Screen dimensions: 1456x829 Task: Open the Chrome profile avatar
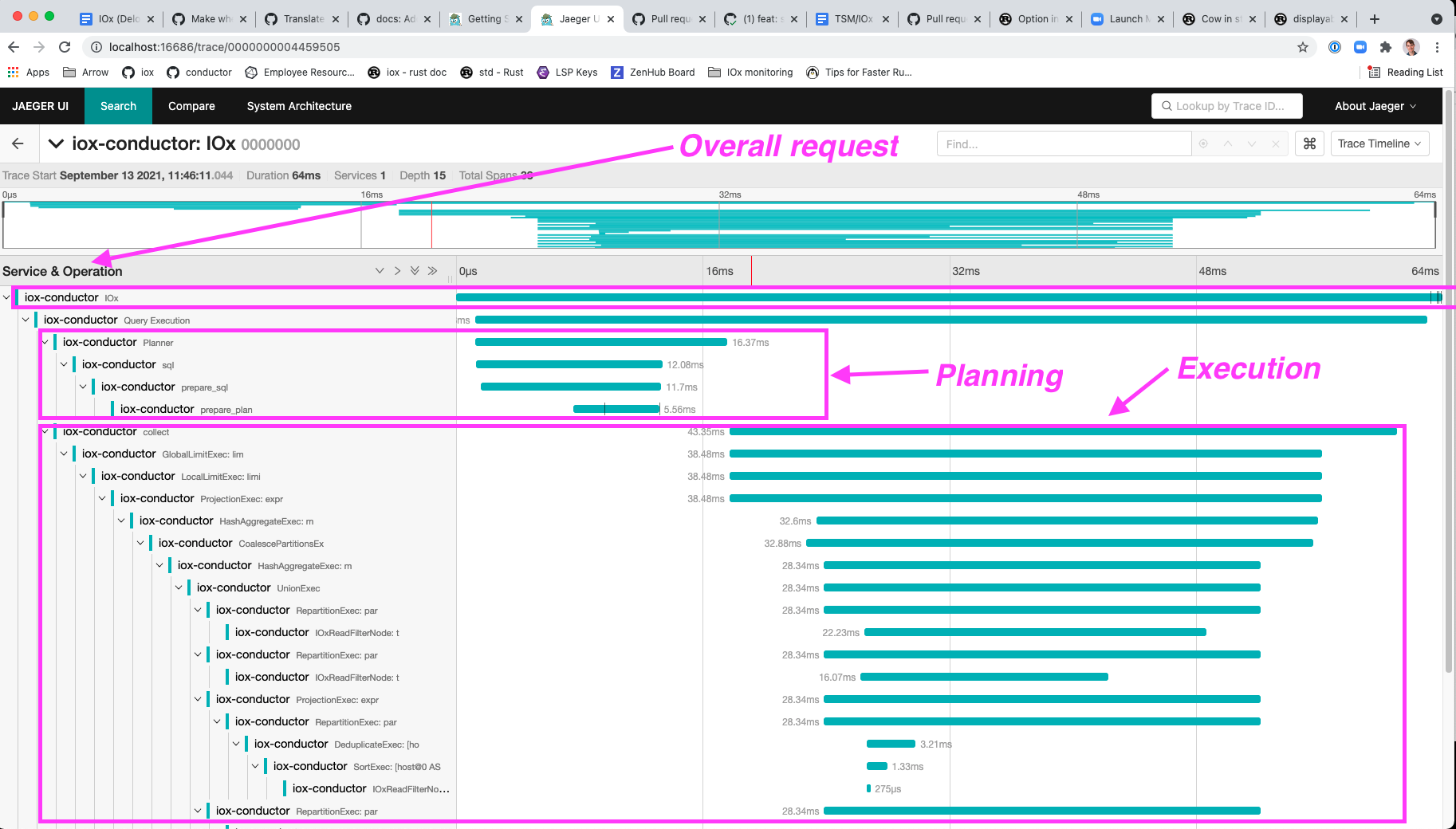point(1411,47)
